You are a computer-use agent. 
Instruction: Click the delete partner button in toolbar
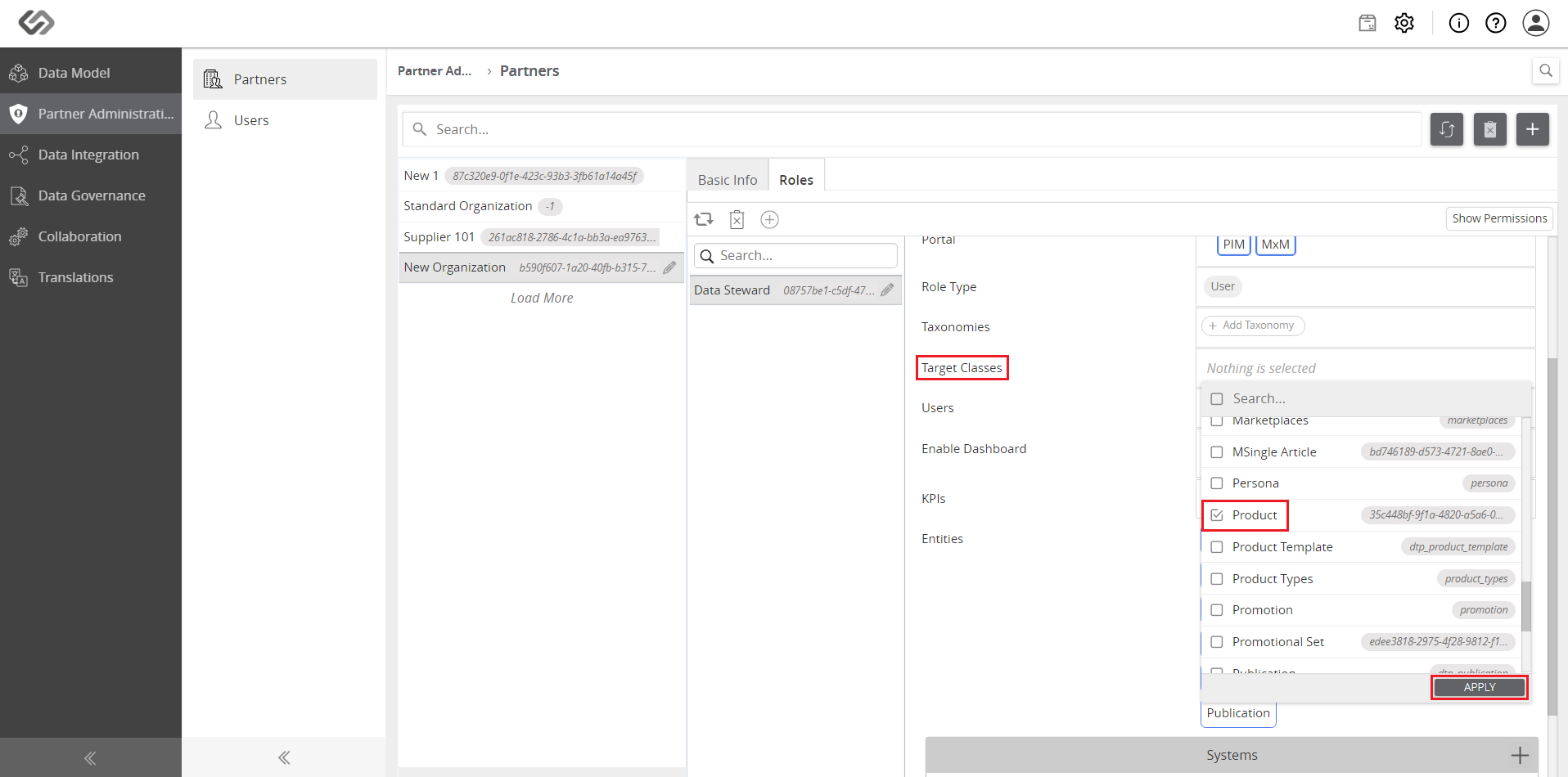1490,129
